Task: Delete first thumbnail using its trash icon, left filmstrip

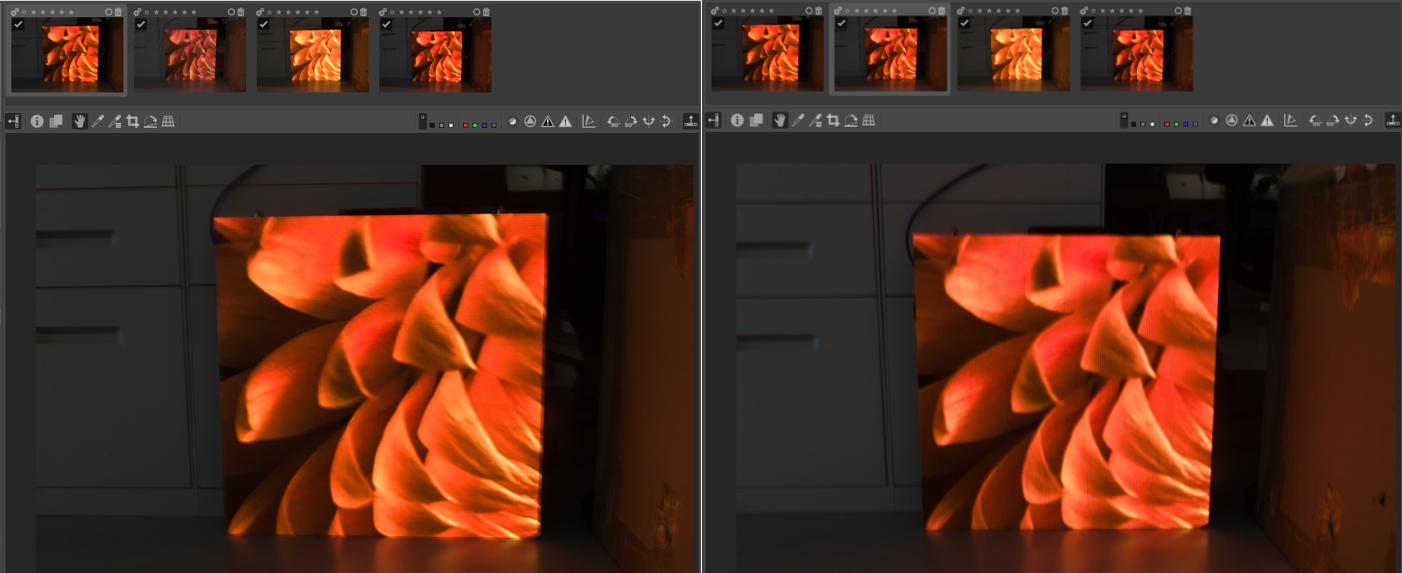Action: tap(118, 12)
